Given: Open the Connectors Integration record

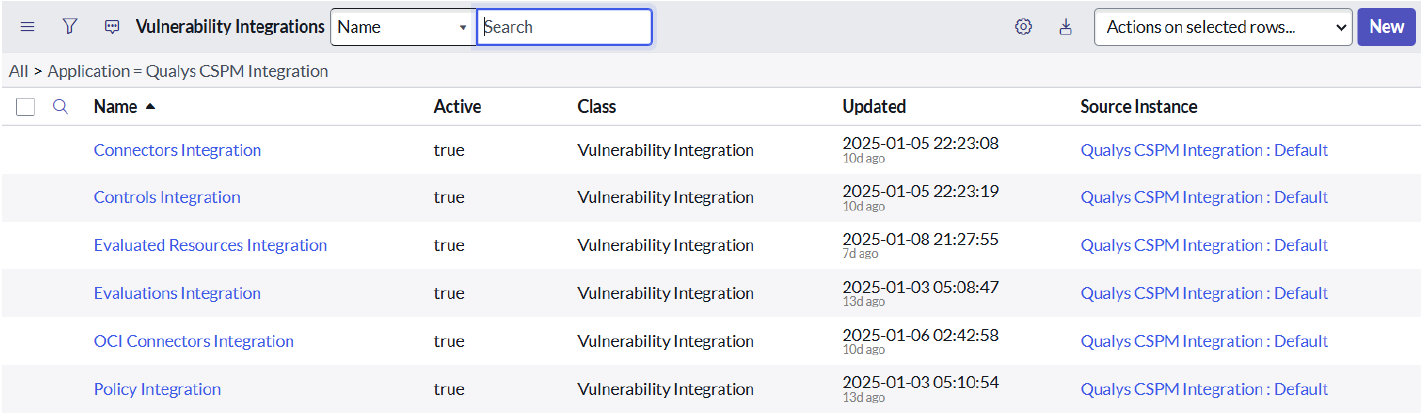Looking at the screenshot, I should click(x=177, y=150).
